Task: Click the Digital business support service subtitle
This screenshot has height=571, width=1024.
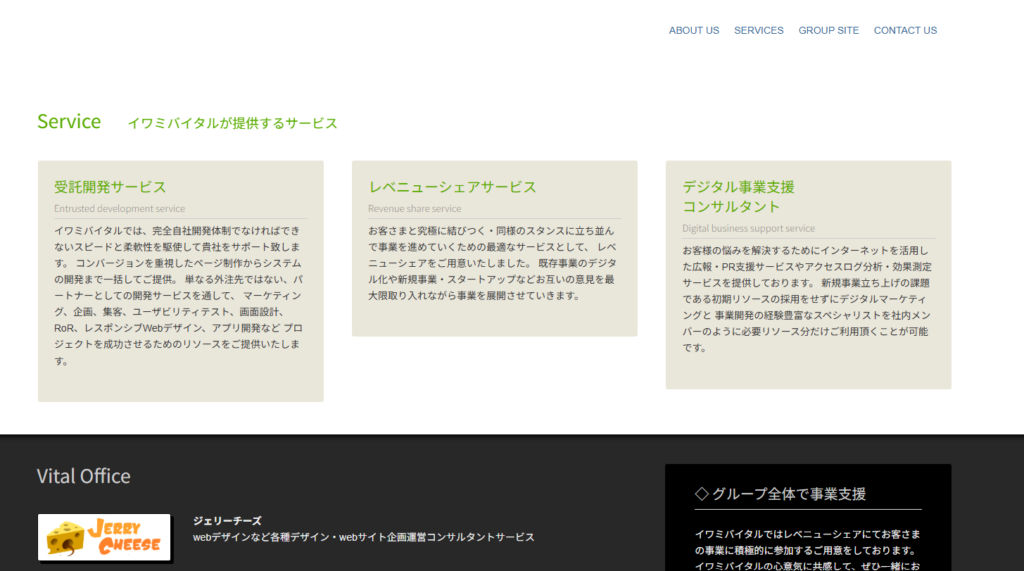Action: (748, 229)
